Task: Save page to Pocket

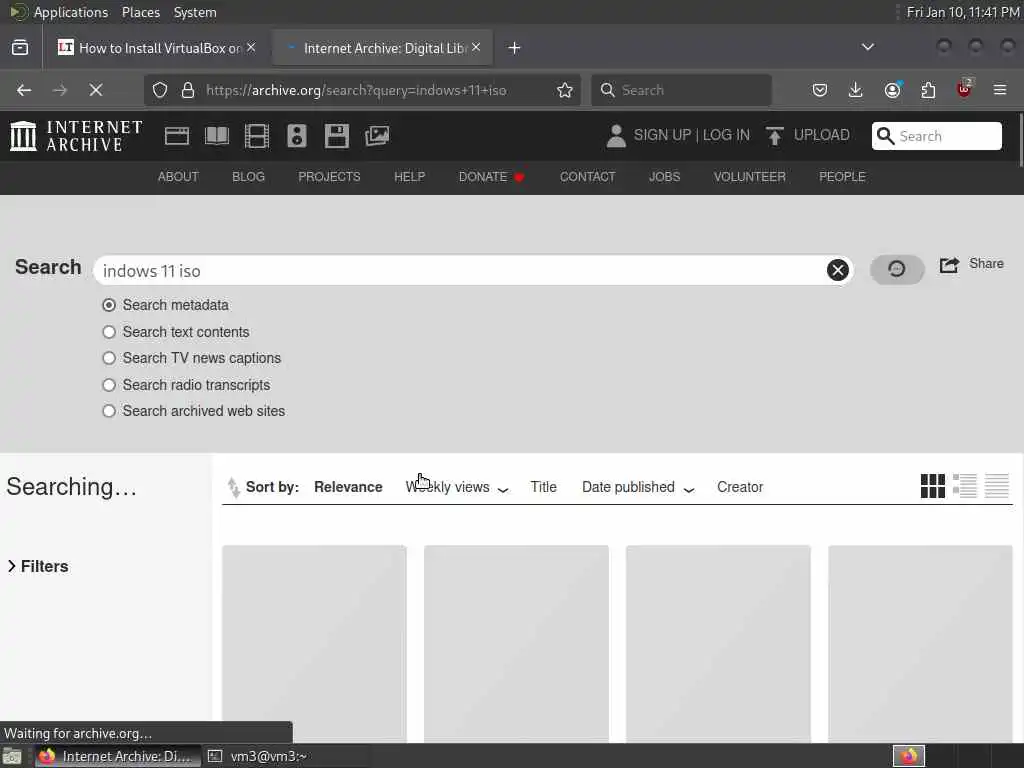Action: [820, 90]
